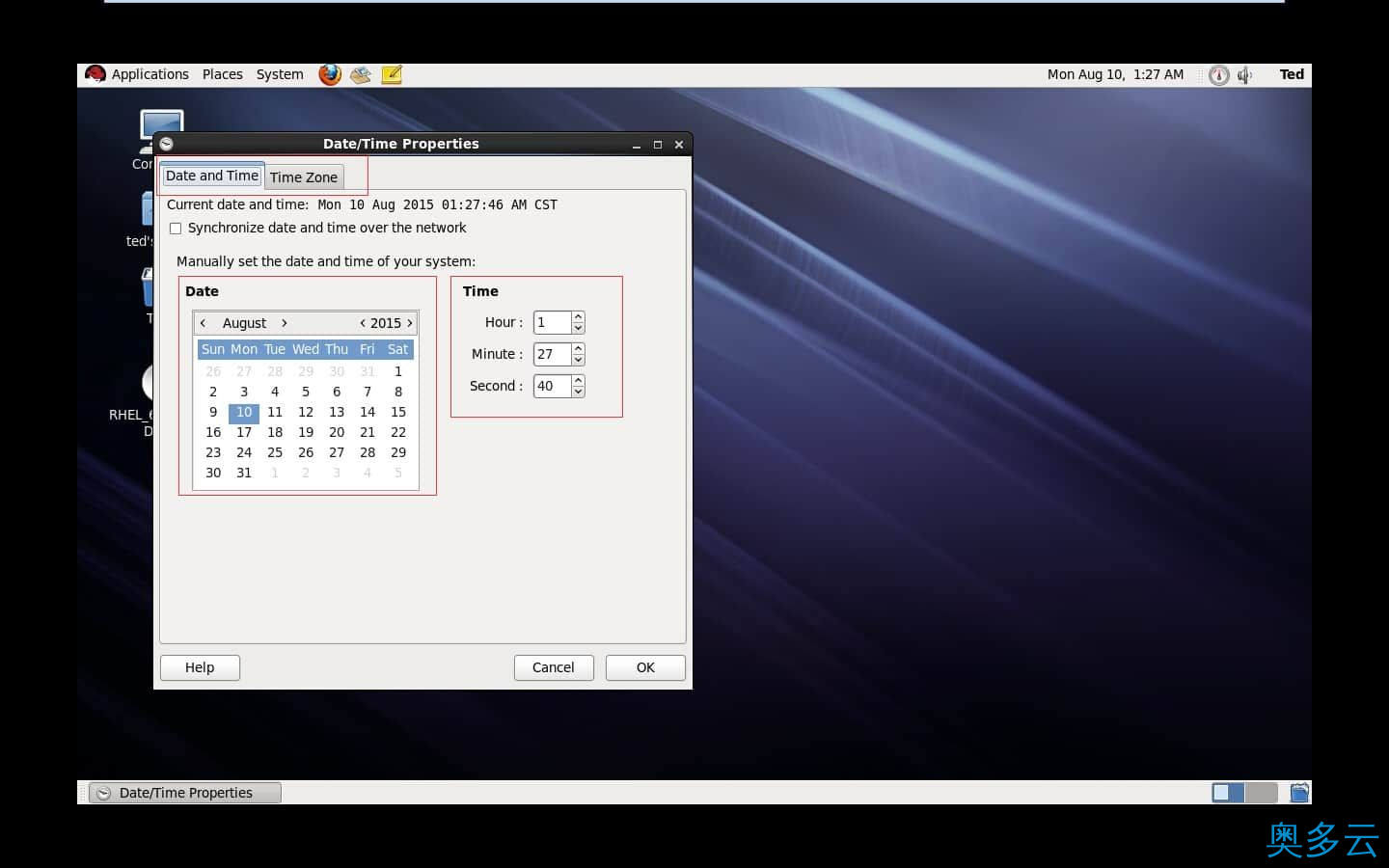Screen dimensions: 1389x868
Task: Select August 20 in the calendar
Action: (337, 432)
